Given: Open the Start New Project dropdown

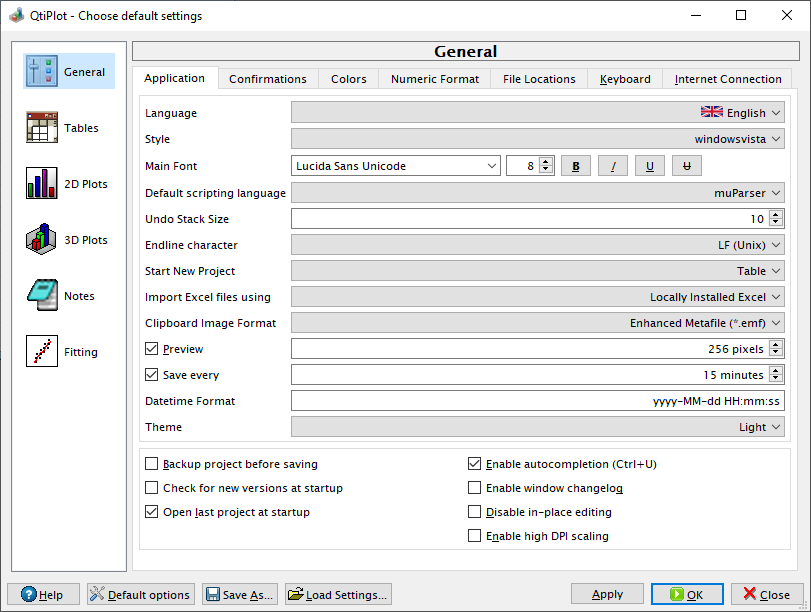Looking at the screenshot, I should pos(537,271).
